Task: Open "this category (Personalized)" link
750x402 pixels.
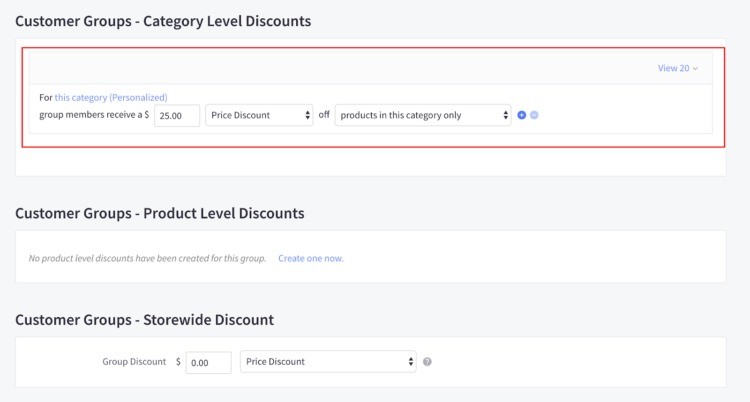Action: click(111, 97)
